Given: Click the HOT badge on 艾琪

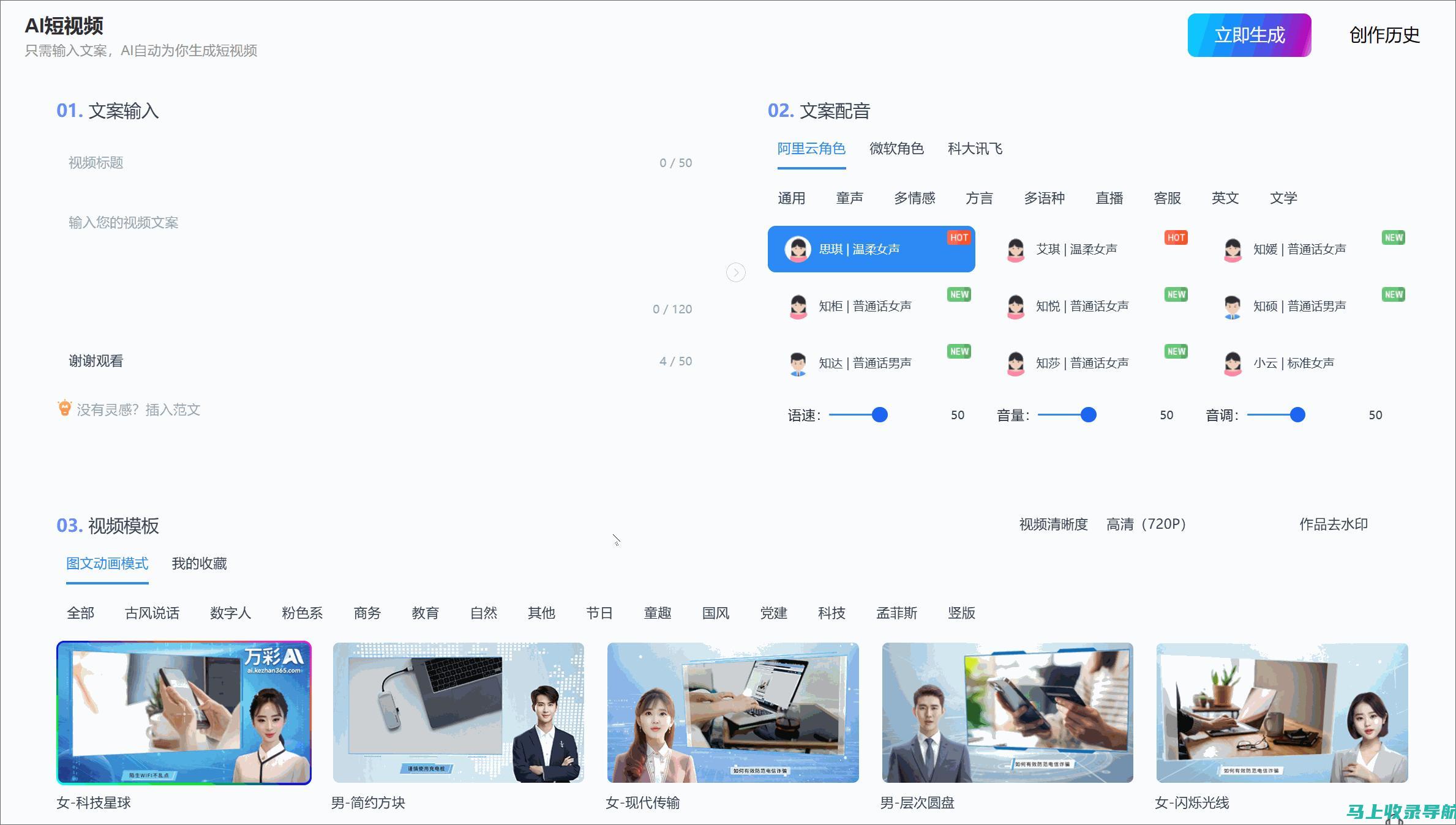Looking at the screenshot, I should (1176, 237).
